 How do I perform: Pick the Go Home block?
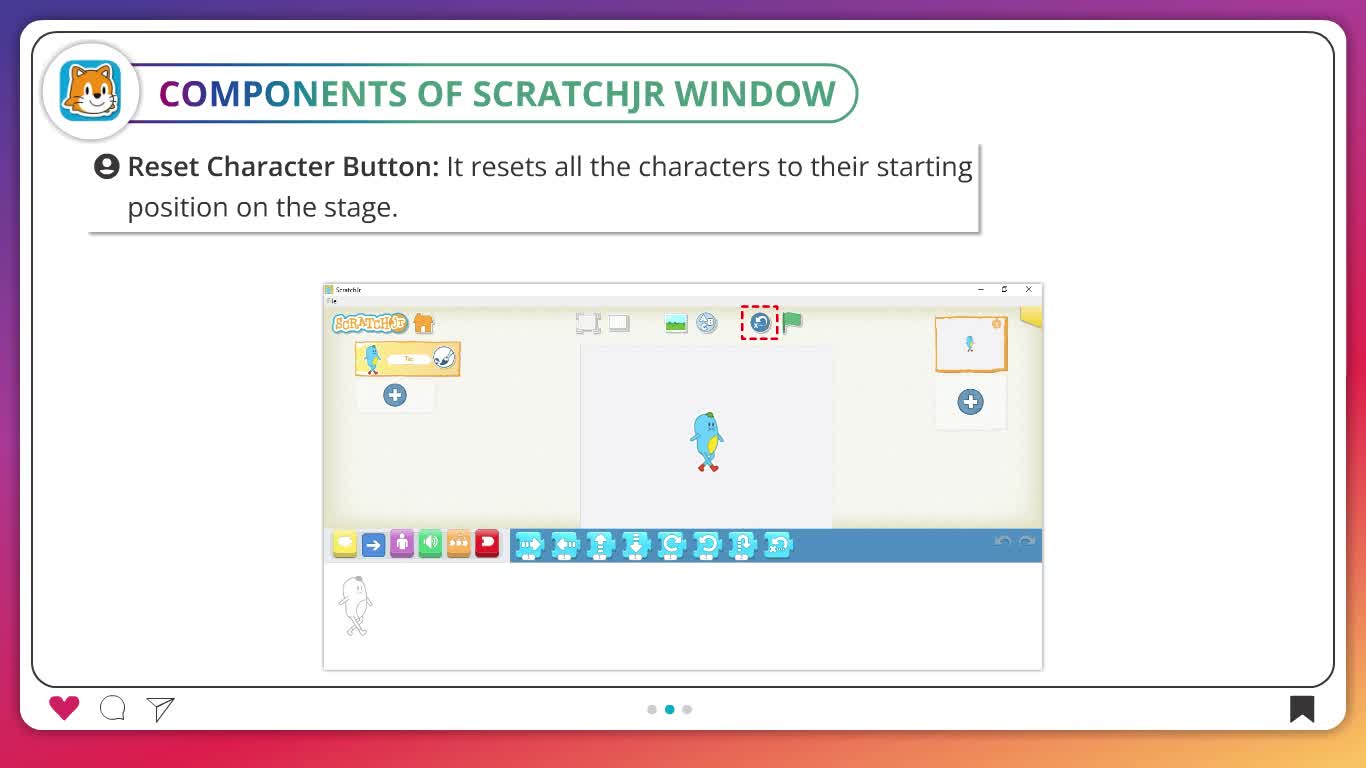pos(778,545)
